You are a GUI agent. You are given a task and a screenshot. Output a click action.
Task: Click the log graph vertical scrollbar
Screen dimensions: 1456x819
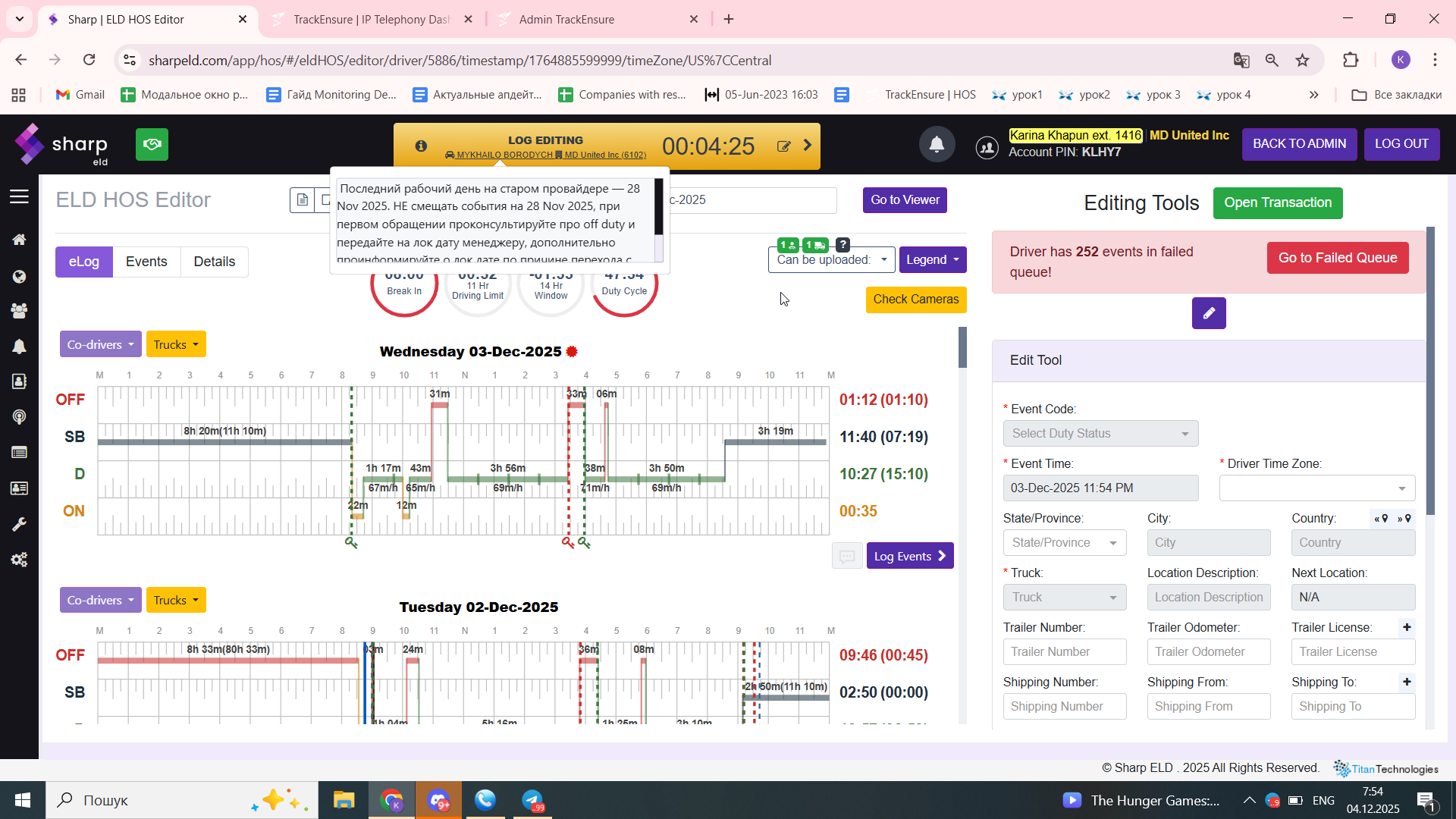pyautogui.click(x=962, y=348)
